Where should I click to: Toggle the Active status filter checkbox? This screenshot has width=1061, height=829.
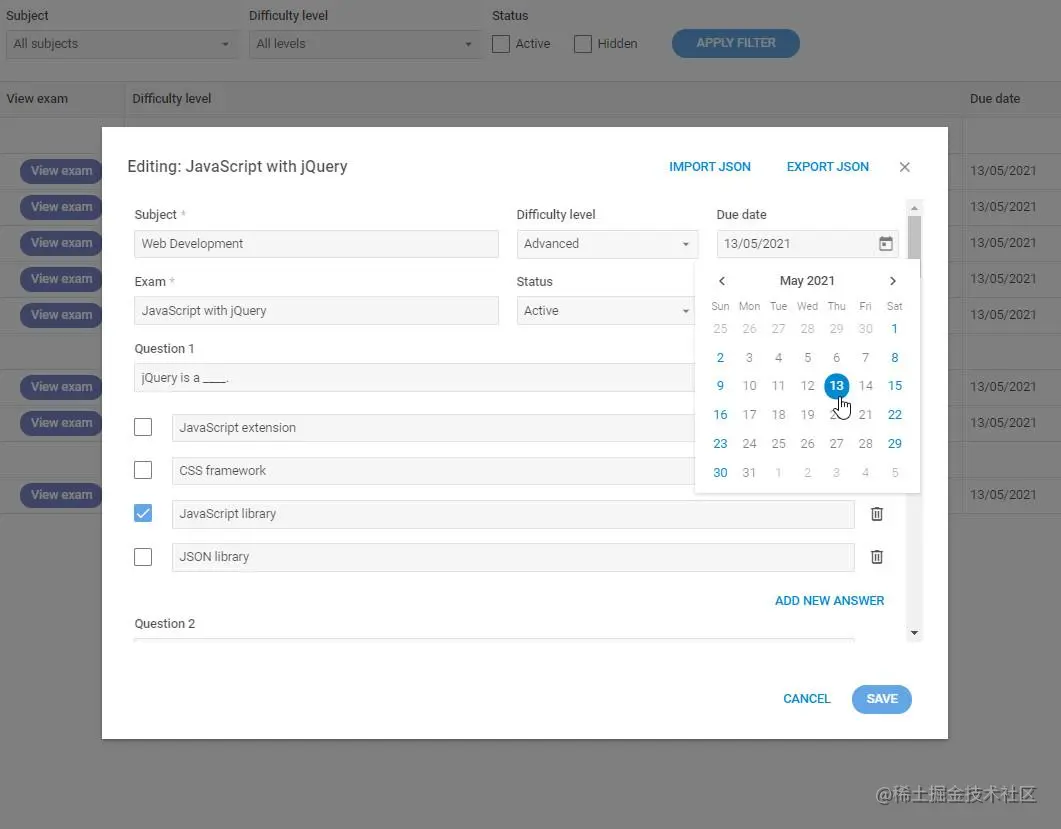[501, 44]
